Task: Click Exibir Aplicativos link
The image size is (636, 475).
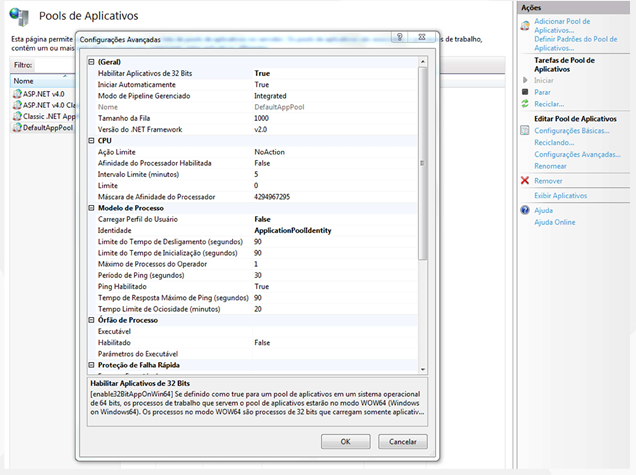Action: coord(561,196)
